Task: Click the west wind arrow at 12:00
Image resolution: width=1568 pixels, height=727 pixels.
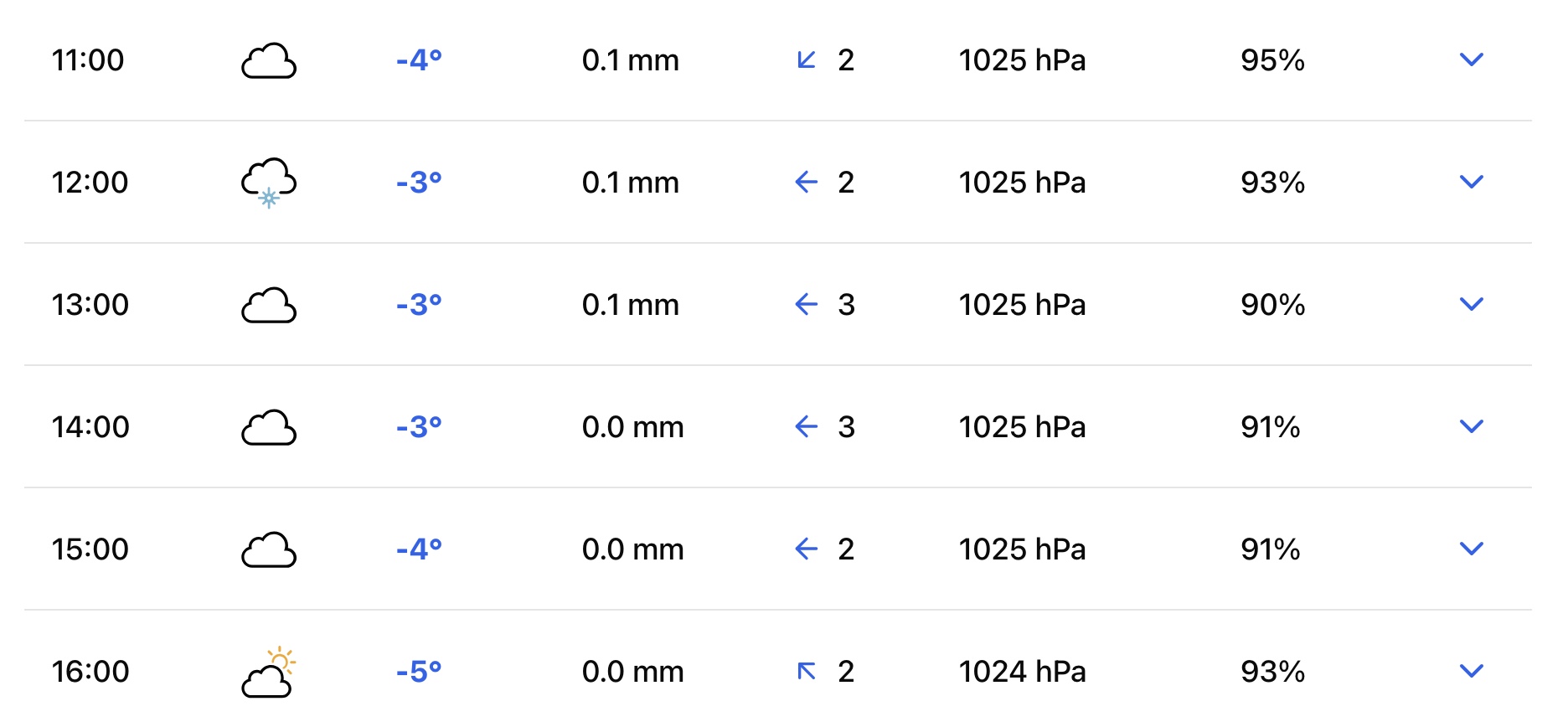Action: [x=806, y=182]
